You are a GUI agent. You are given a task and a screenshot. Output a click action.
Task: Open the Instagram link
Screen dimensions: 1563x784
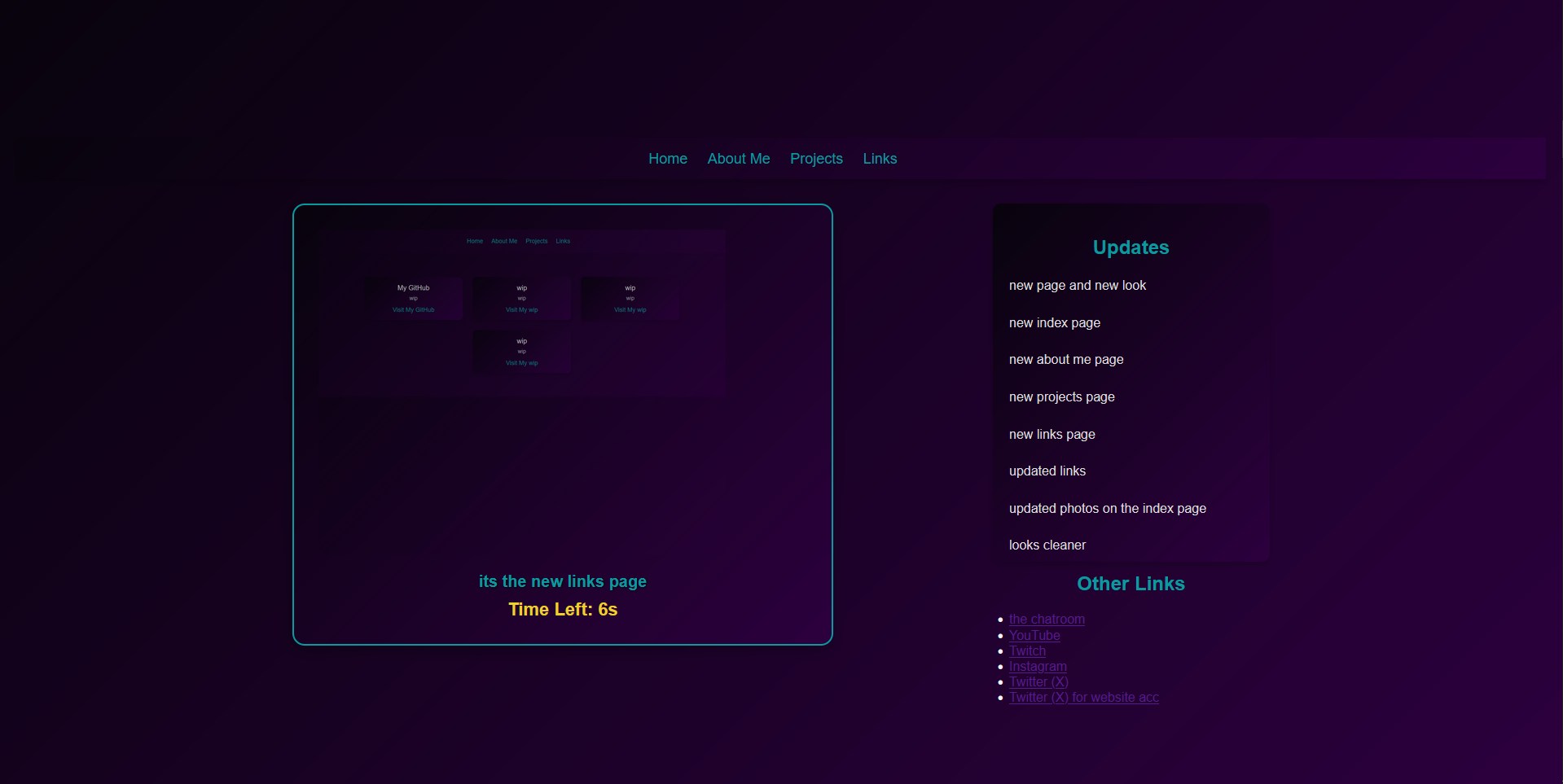click(x=1038, y=667)
